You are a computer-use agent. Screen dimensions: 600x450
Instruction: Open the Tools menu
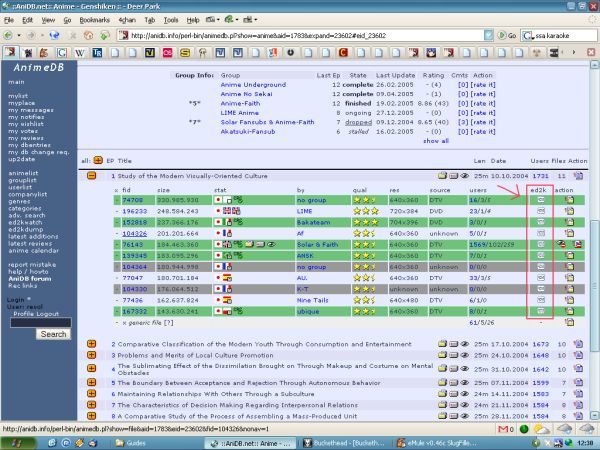coord(171,20)
